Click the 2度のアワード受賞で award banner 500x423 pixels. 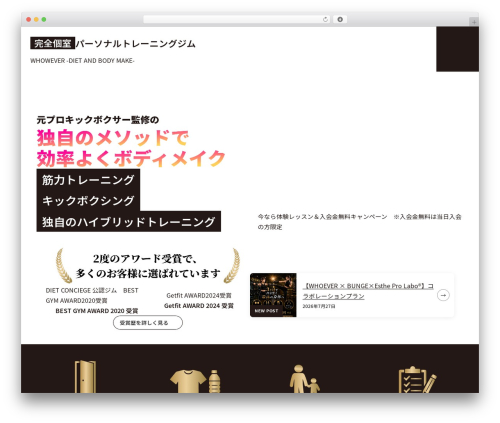tap(148, 266)
